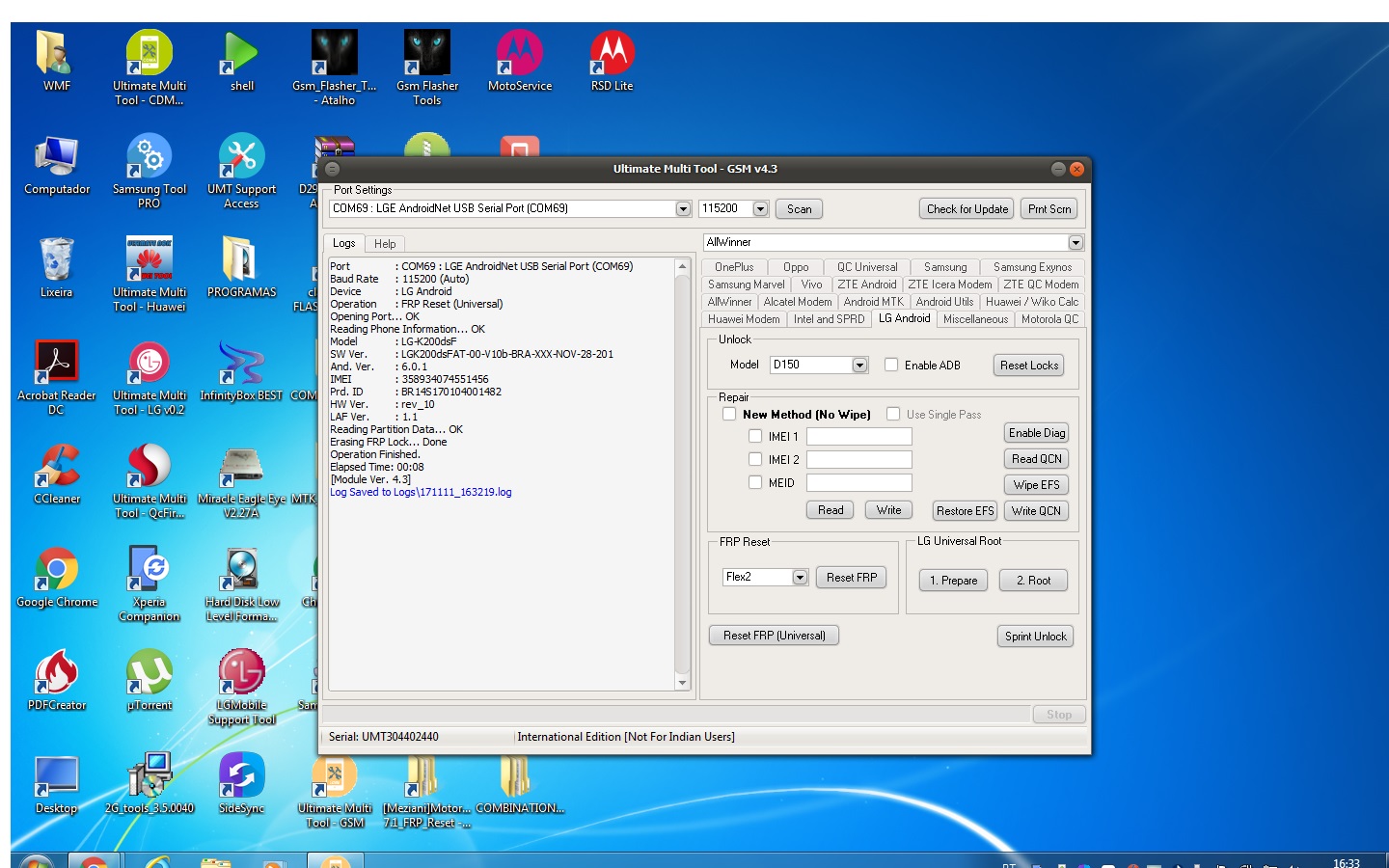The width and height of the screenshot is (1389, 868).
Task: Open Miracle Eagle Eye shortcut
Action: point(241,481)
